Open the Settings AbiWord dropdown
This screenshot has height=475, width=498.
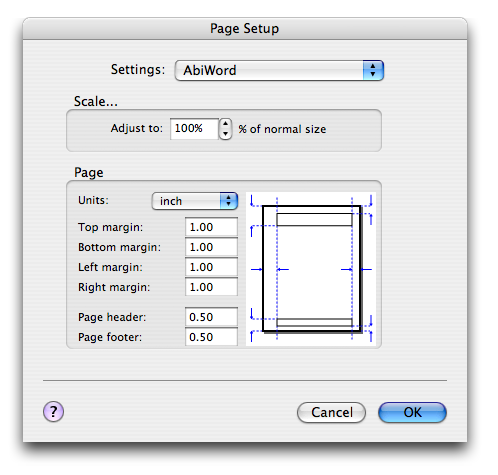point(279,70)
